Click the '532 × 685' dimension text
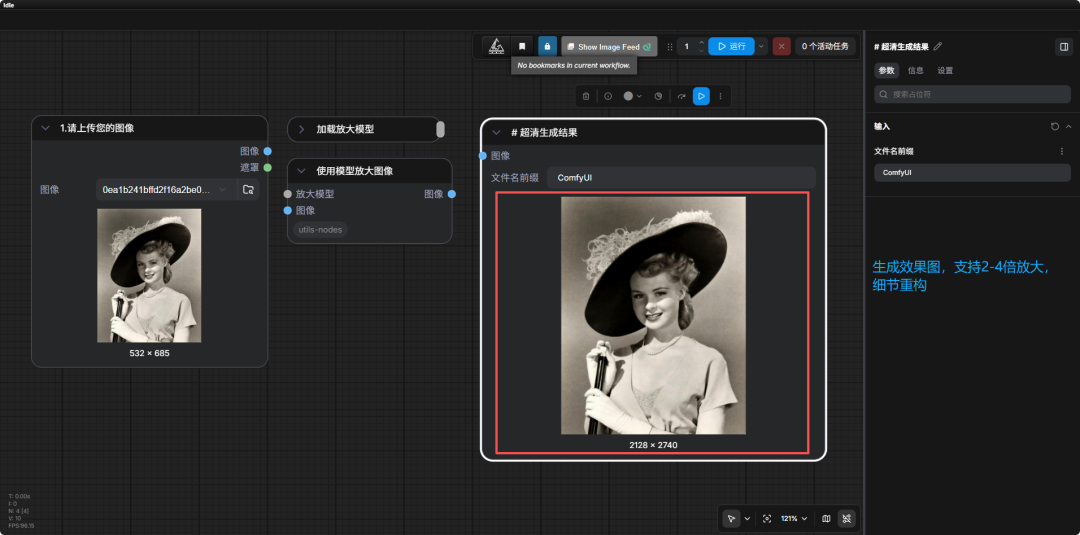Image resolution: width=1080 pixels, height=535 pixels. click(149, 353)
